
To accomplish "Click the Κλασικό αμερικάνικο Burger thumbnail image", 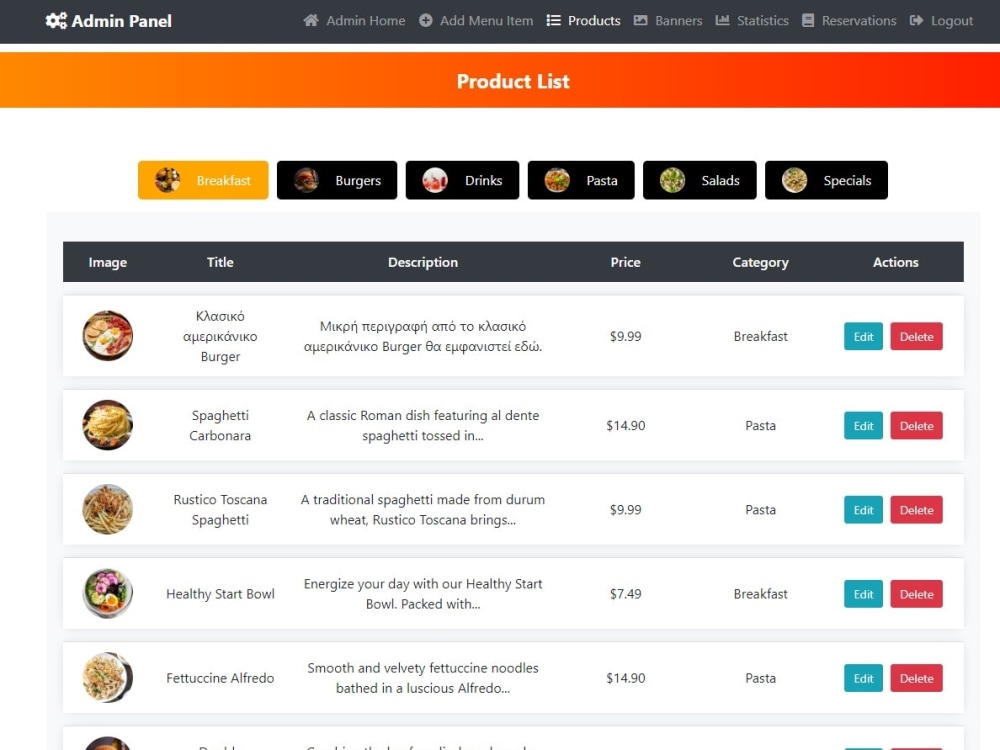I will click(108, 335).
